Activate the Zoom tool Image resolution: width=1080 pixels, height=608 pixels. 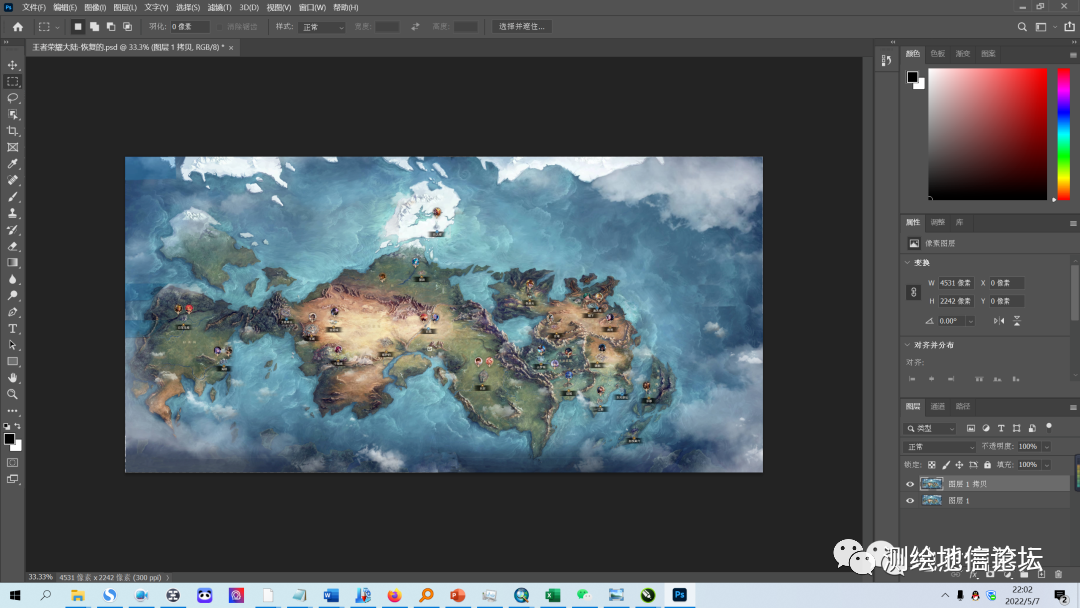click(x=13, y=394)
